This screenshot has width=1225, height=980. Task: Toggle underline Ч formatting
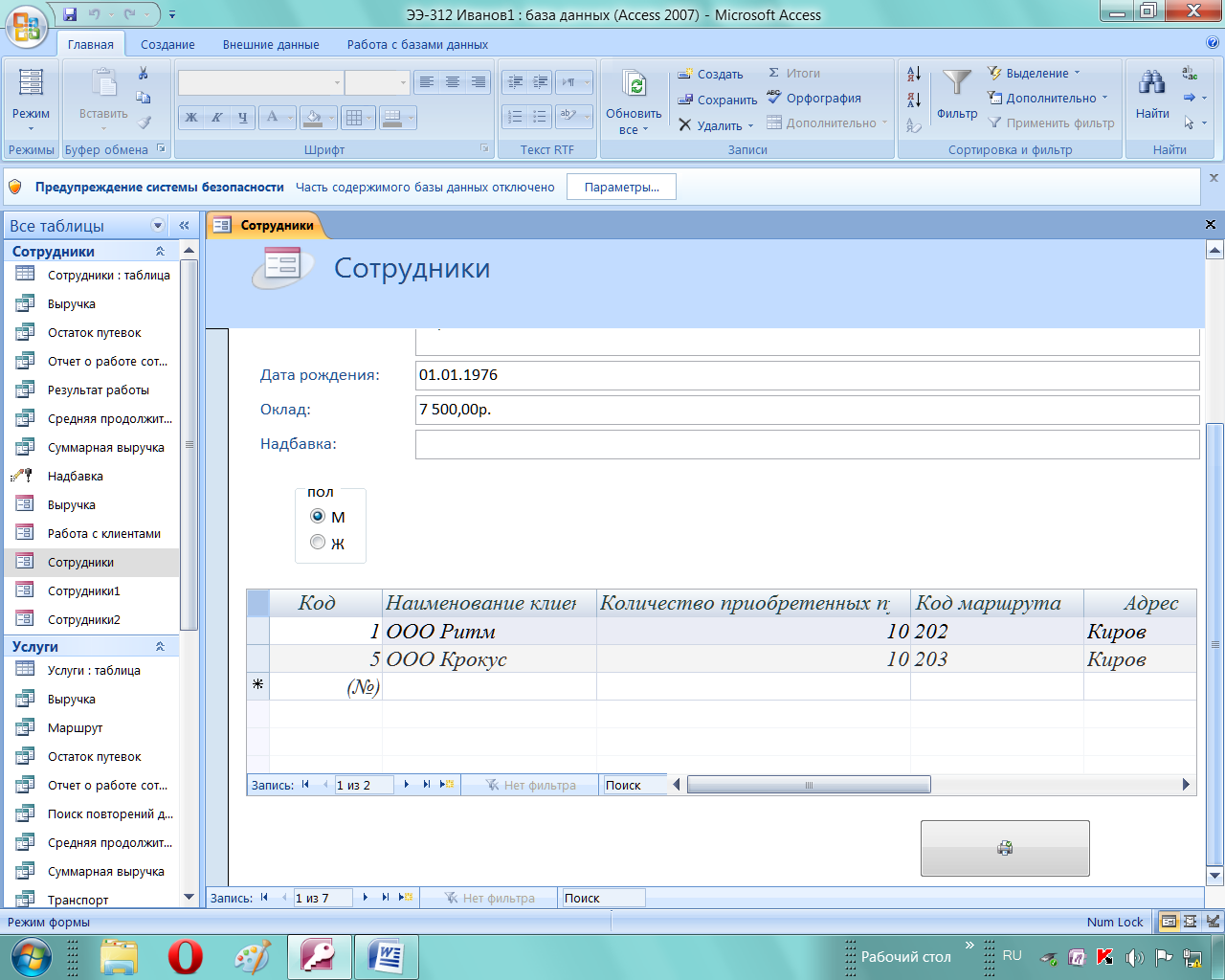243,118
